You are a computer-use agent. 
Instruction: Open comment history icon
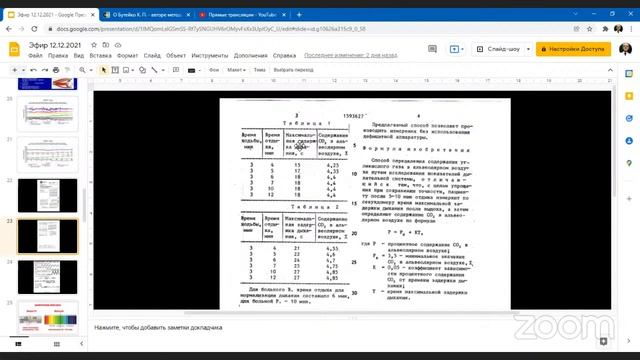pyautogui.click(x=432, y=49)
